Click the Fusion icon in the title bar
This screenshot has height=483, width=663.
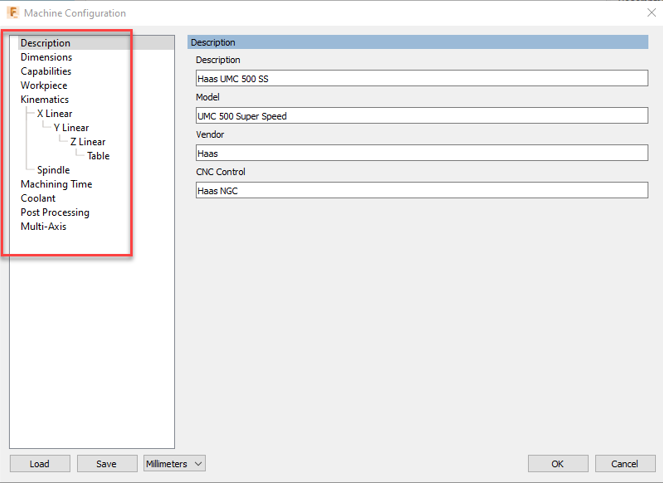pos(13,13)
